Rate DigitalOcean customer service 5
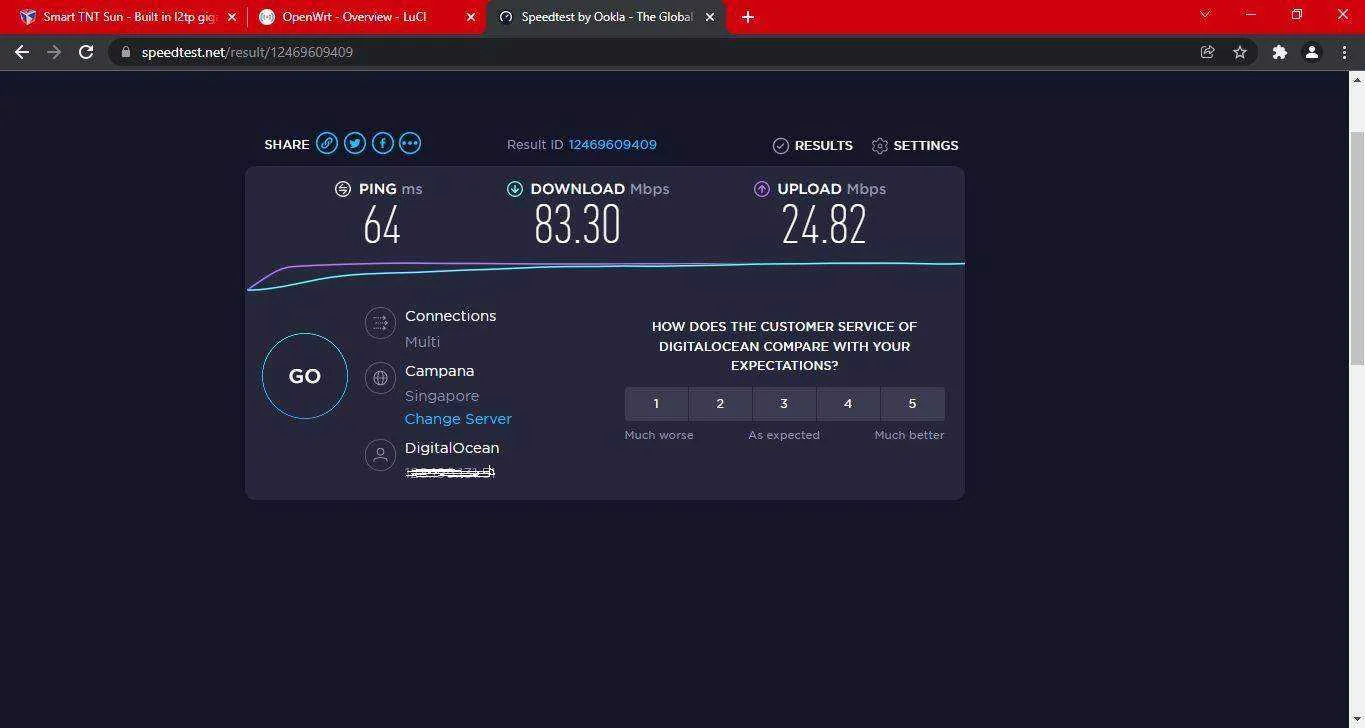The height and width of the screenshot is (728, 1365). coord(912,404)
